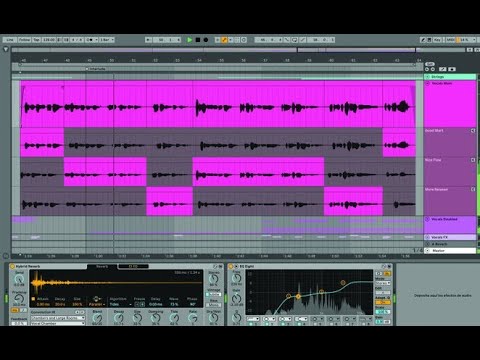Toggle EQ Eight device activator
480x360 pixels.
230,266
